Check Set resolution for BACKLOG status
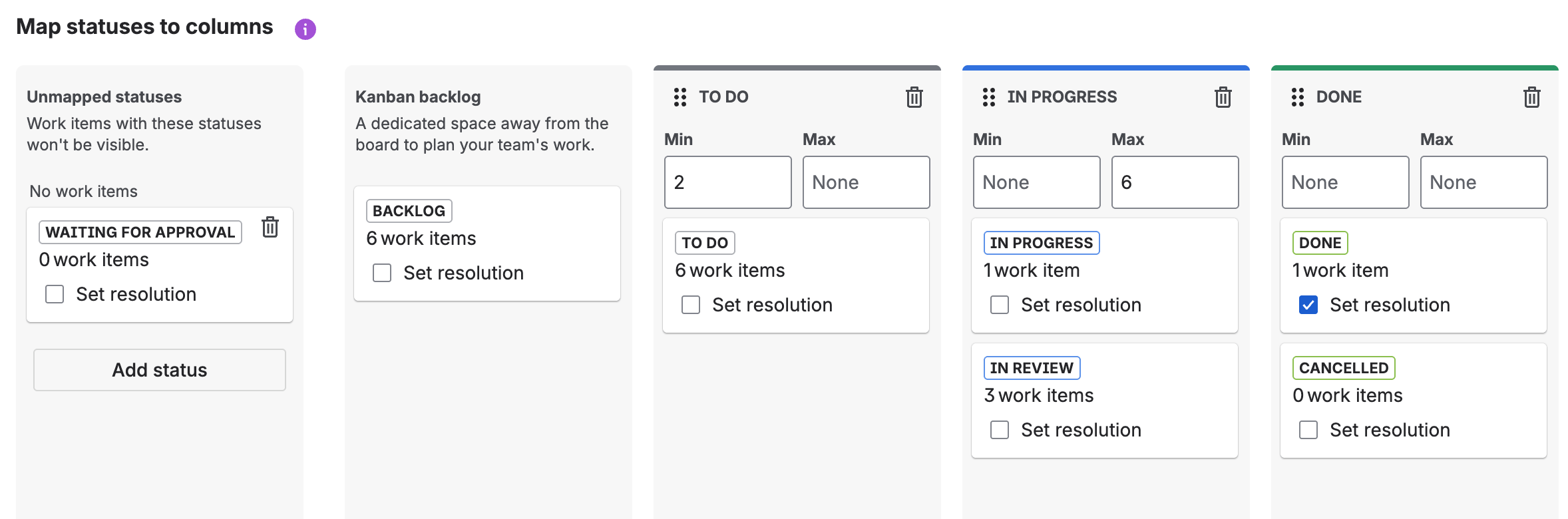The height and width of the screenshot is (519, 1568). 382,273
